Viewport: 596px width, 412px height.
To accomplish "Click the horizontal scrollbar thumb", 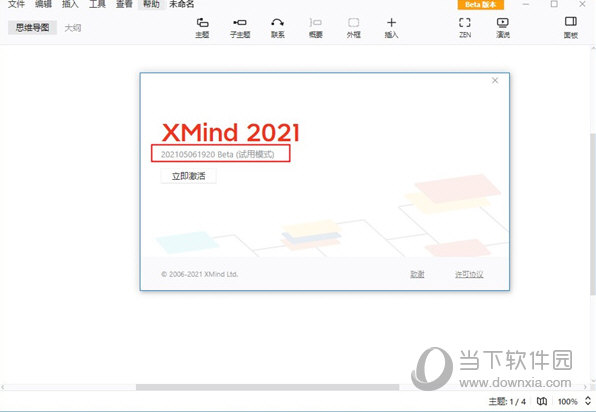I will tap(268, 387).
